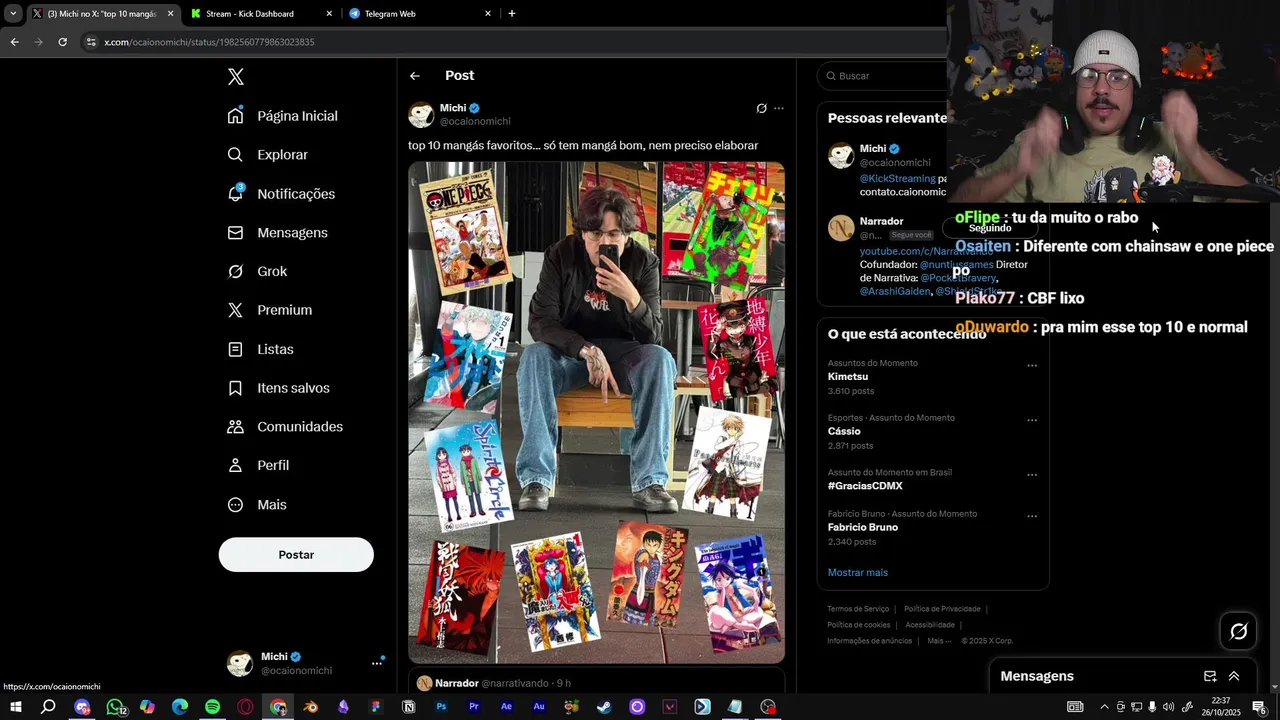Open the Windows Start menu

coord(15,707)
